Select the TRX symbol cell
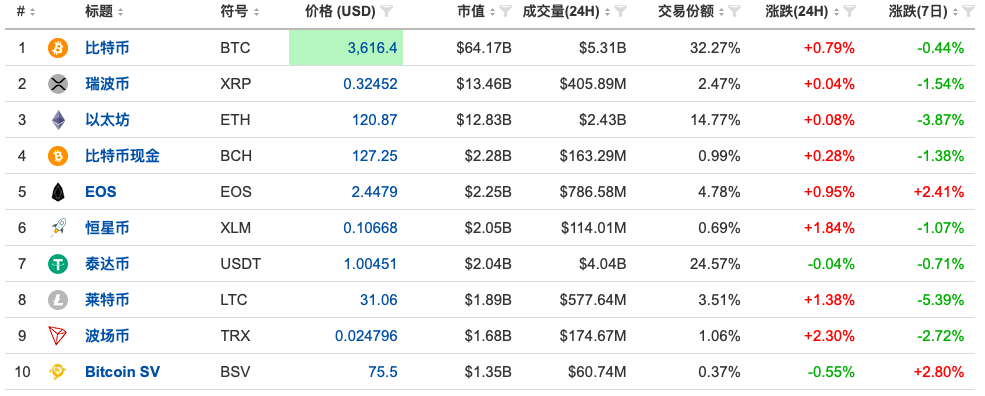 coord(236,336)
